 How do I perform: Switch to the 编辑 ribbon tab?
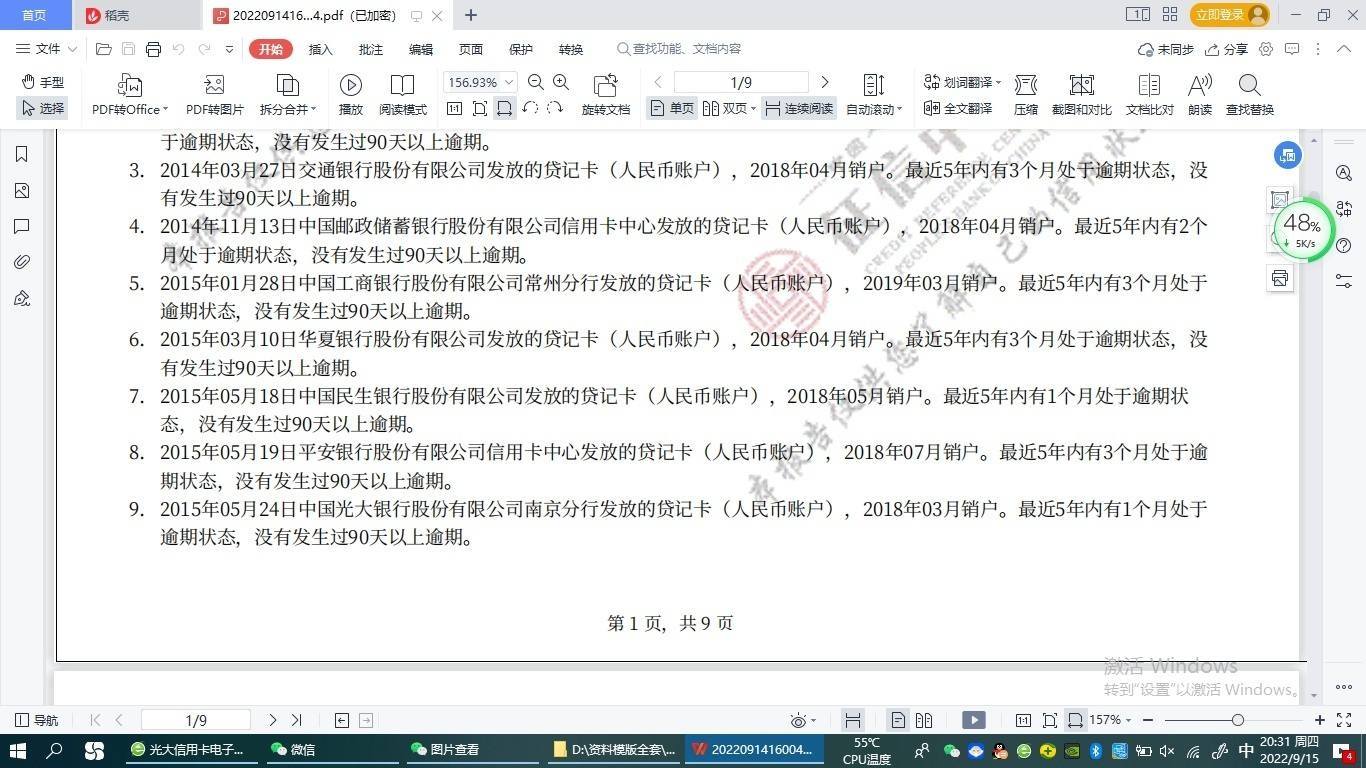coord(420,49)
